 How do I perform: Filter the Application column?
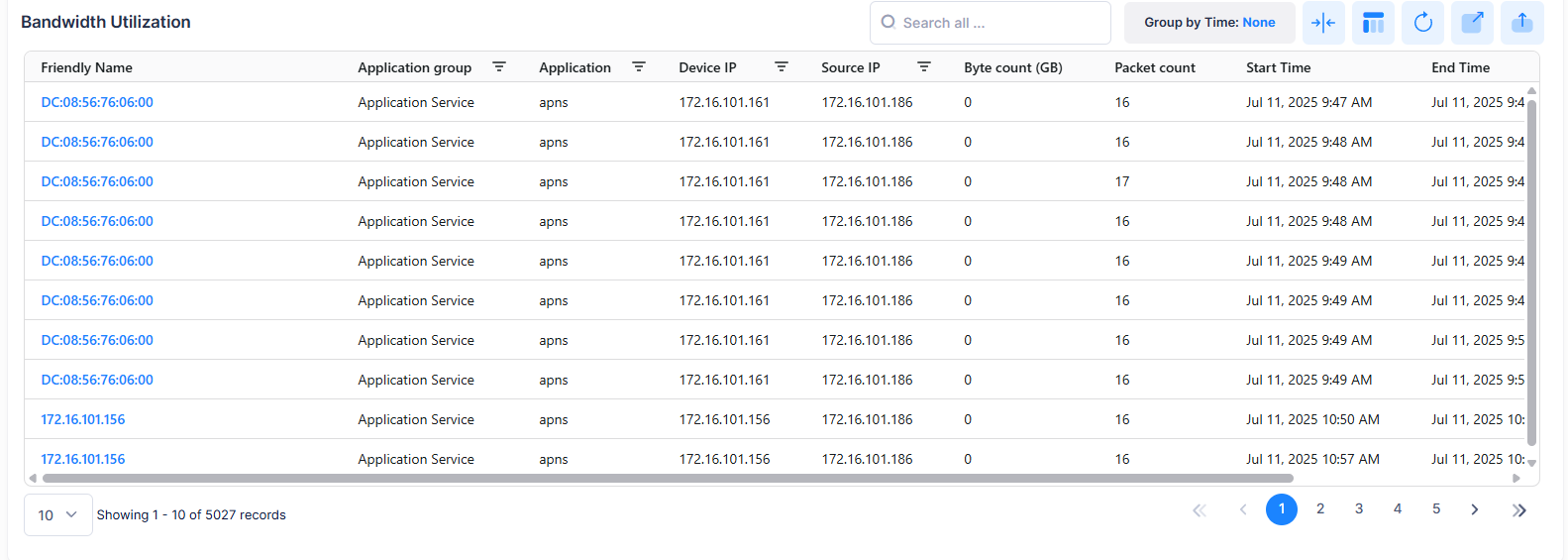click(x=639, y=67)
